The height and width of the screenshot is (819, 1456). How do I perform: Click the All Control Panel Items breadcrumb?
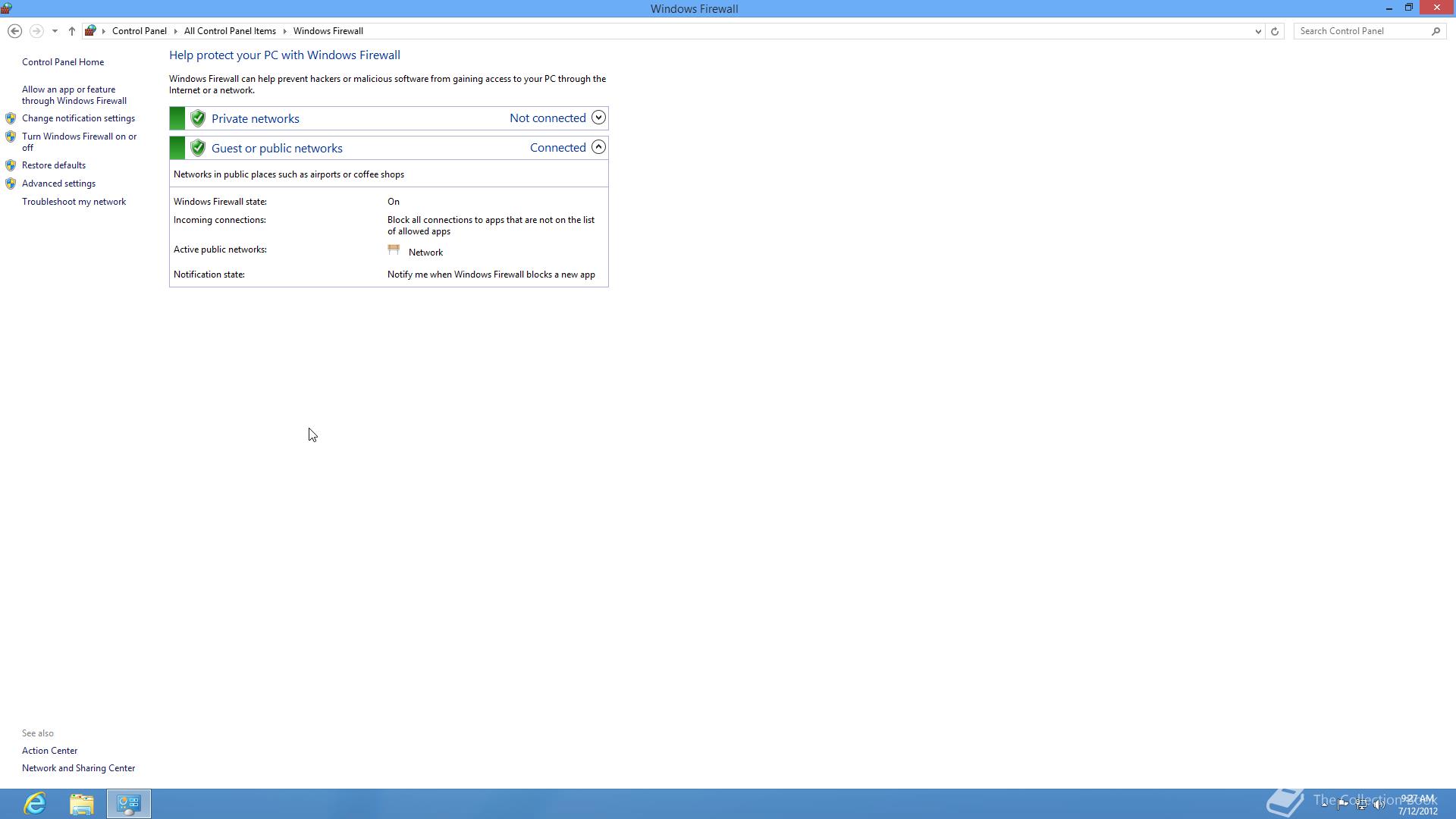[x=230, y=31]
